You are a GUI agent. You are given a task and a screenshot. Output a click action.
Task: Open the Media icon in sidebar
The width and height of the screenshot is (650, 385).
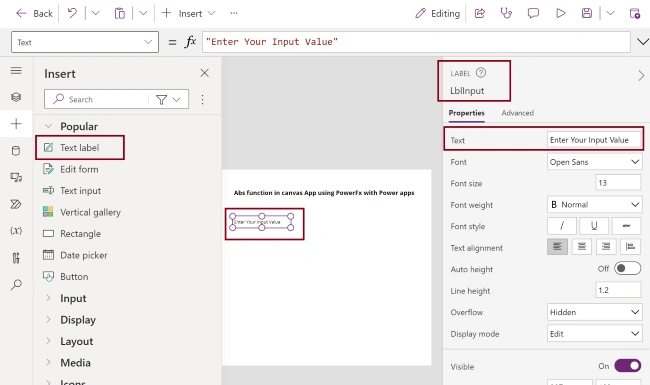16,177
